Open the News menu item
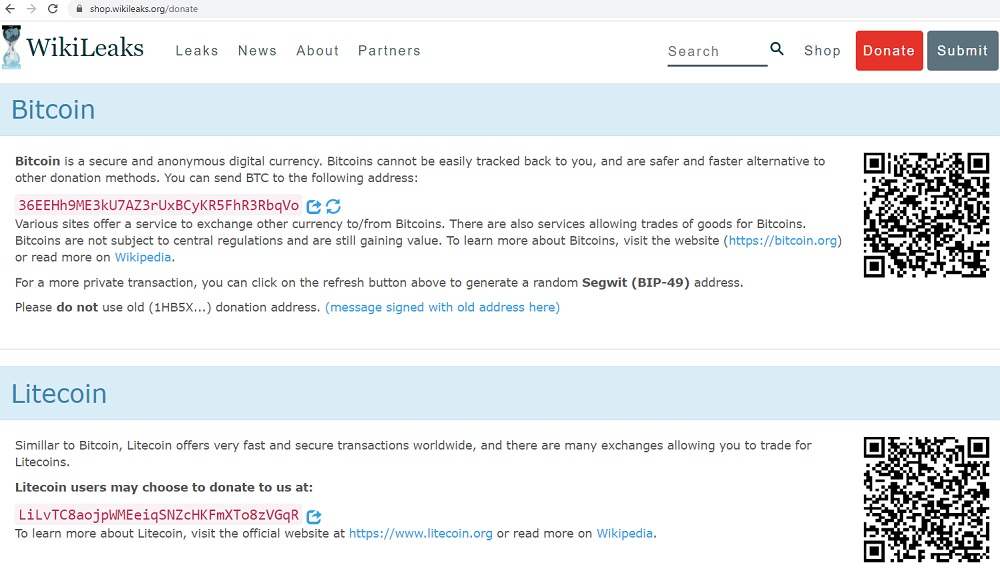Image resolution: width=1000 pixels, height=570 pixels. click(257, 51)
